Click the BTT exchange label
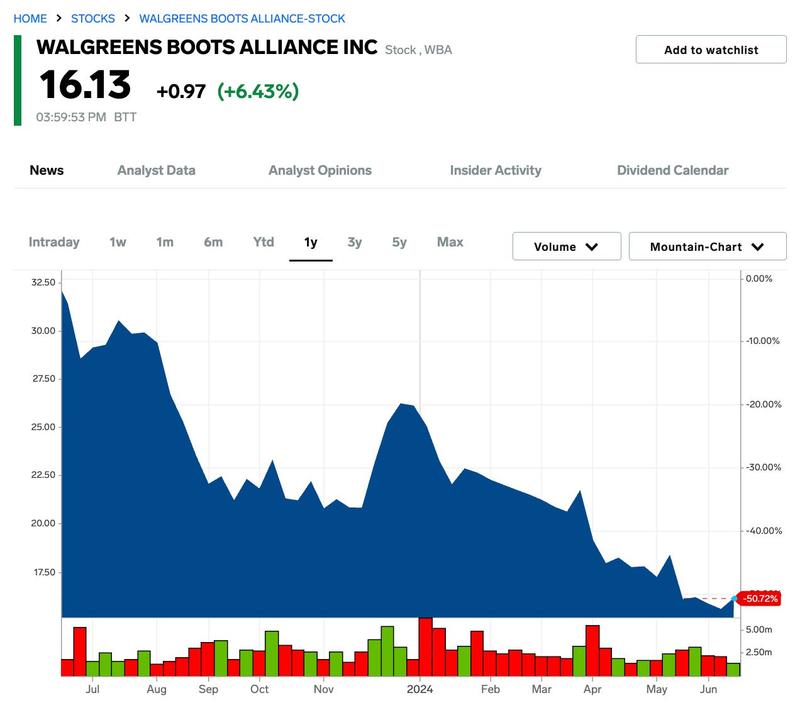800x708 pixels. pos(125,117)
